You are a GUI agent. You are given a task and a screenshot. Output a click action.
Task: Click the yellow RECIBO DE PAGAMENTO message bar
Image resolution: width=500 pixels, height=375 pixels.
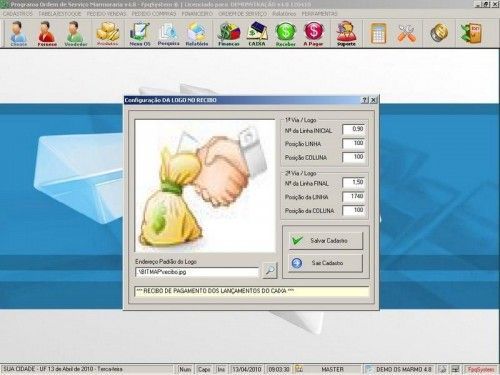252,291
